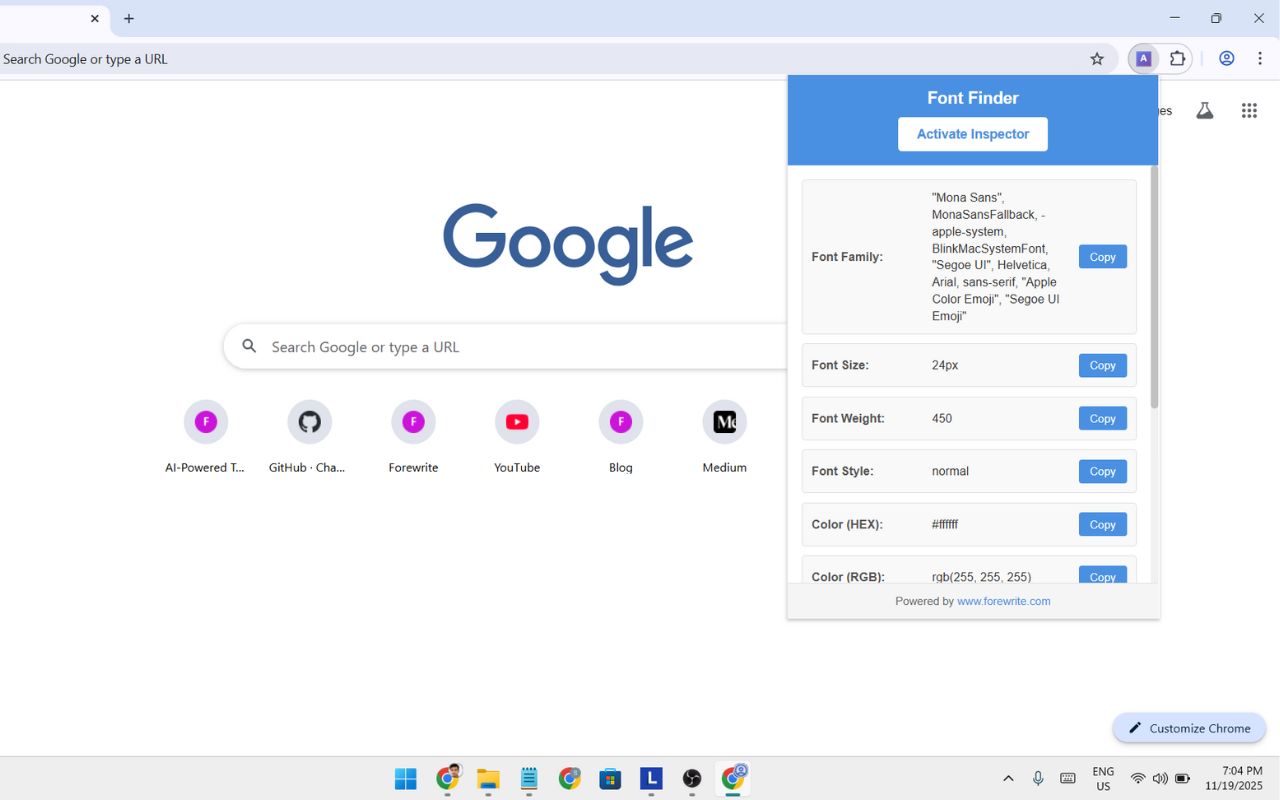The height and width of the screenshot is (800, 1280).
Task: Click the Google logo
Action: click(x=568, y=244)
